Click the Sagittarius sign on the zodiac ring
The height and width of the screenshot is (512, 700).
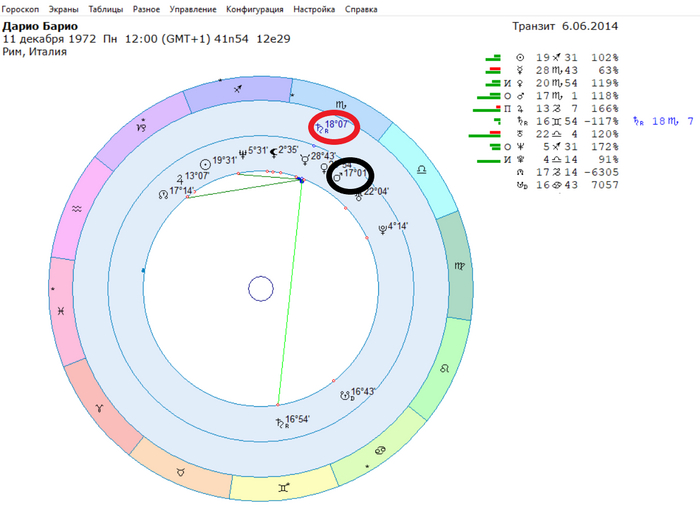click(236, 89)
